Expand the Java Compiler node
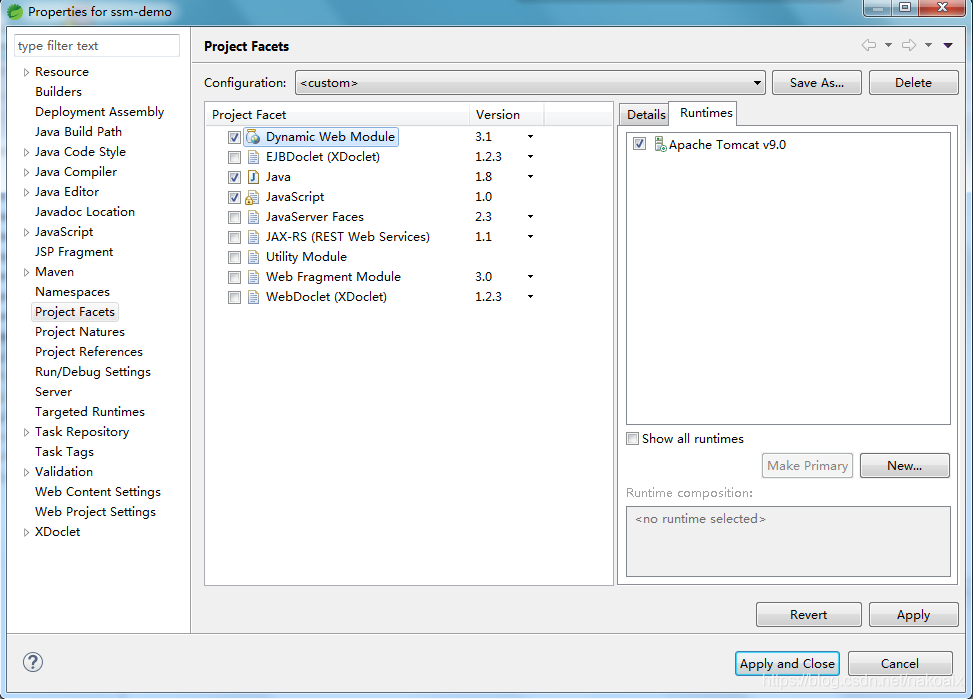 tap(26, 172)
